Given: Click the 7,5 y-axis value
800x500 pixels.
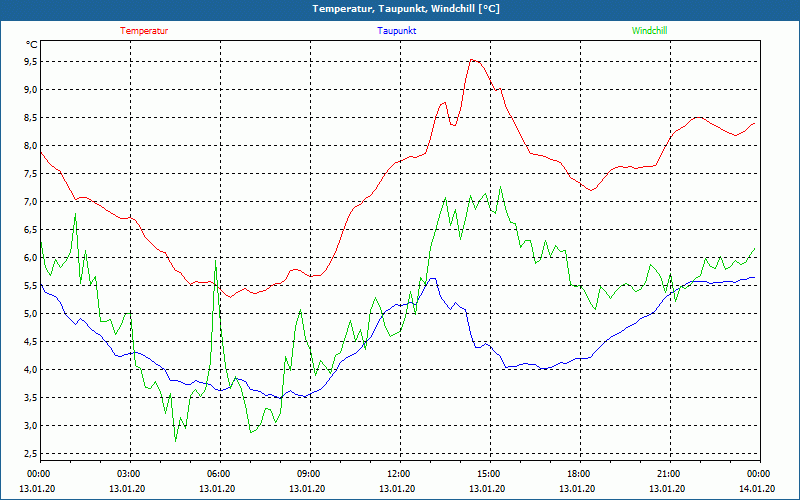Looking at the screenshot, I should pyautogui.click(x=32, y=174).
